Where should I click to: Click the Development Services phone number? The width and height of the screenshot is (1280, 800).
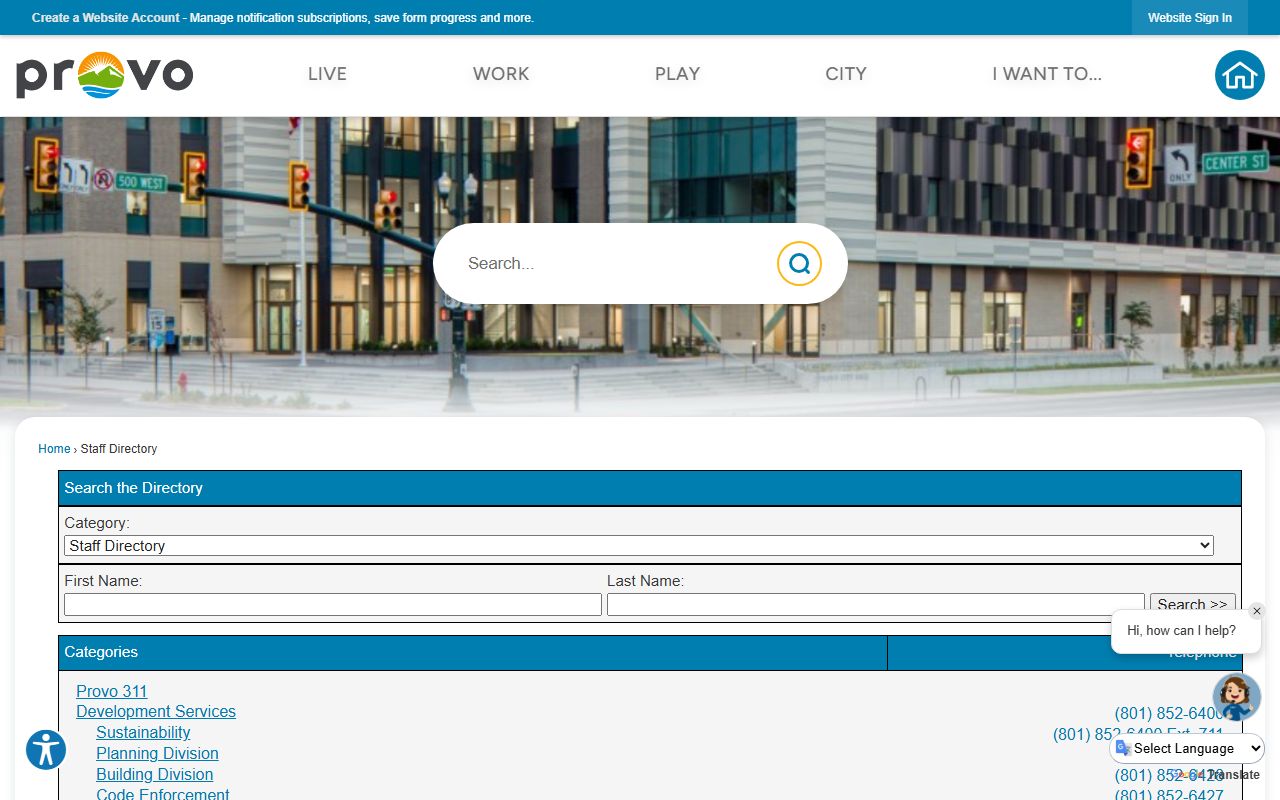point(1169,713)
